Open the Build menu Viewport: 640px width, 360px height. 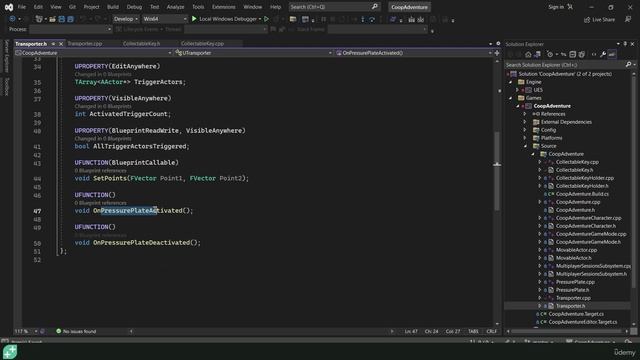[x=113, y=7]
